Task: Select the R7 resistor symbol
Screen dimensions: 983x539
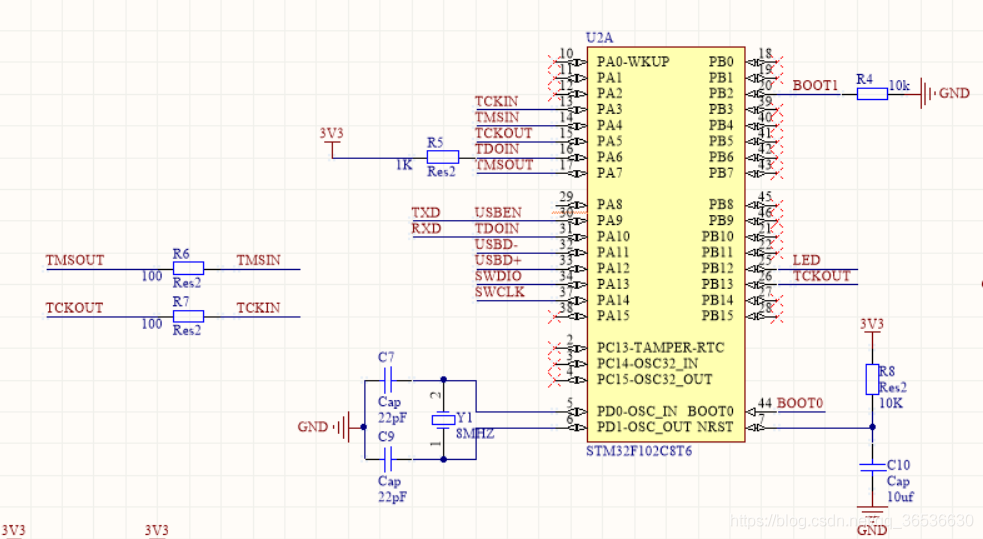Action: pos(188,316)
